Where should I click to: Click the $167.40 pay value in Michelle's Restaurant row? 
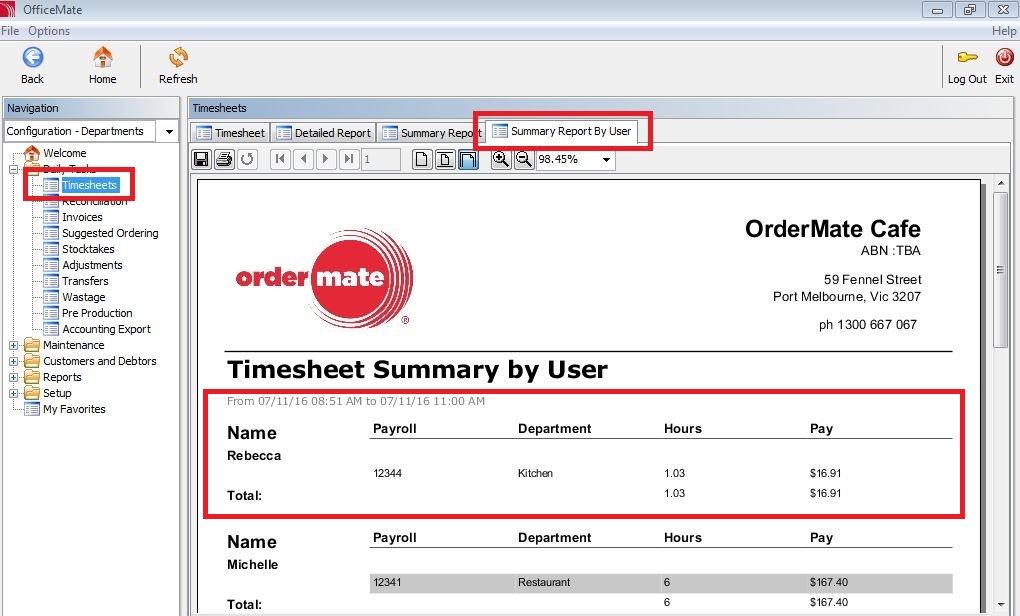tap(829, 582)
